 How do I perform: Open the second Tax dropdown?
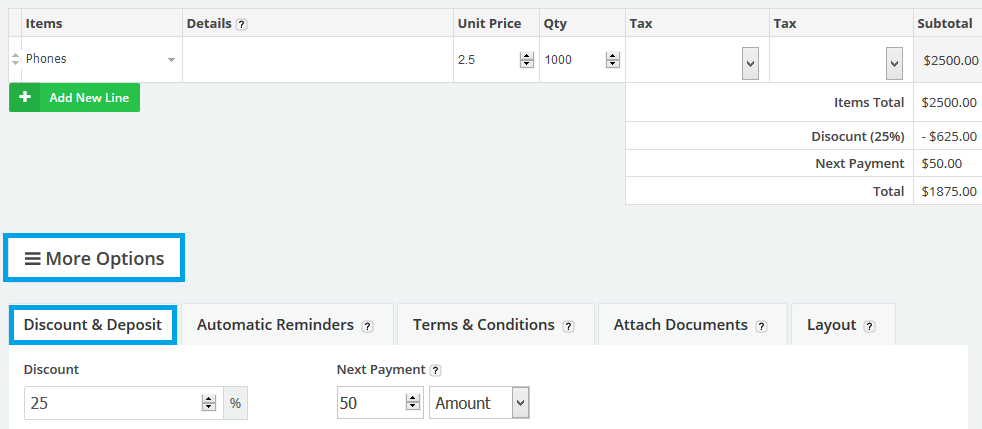point(894,64)
